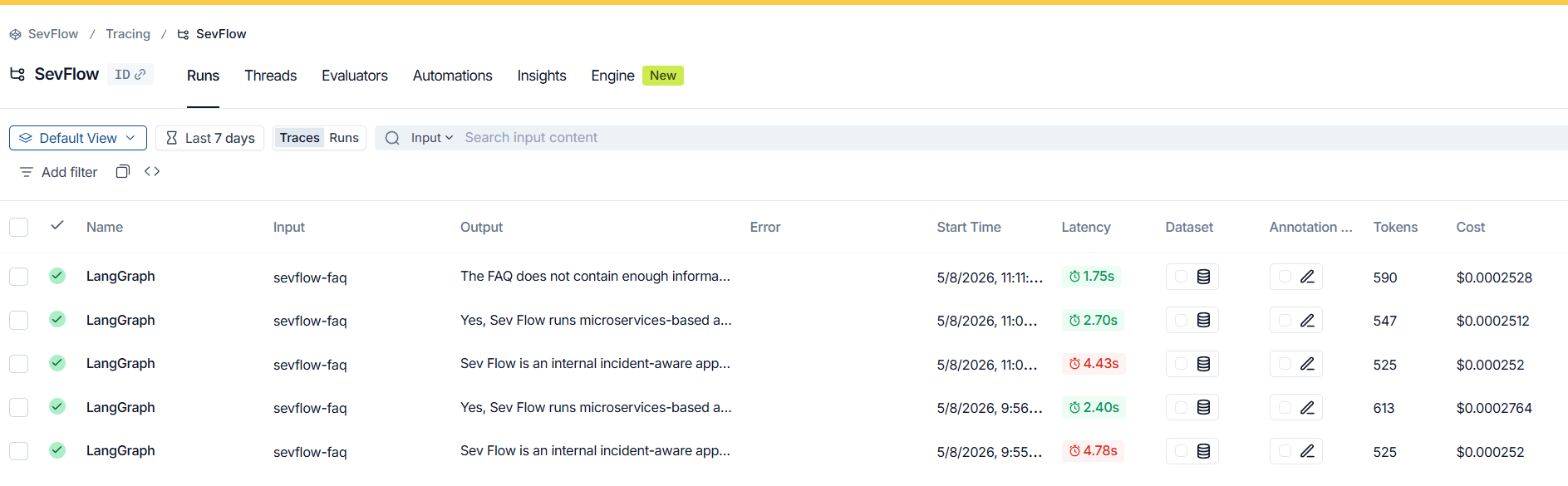
Task: Click success status icon of 1.75s run
Action: 57,276
